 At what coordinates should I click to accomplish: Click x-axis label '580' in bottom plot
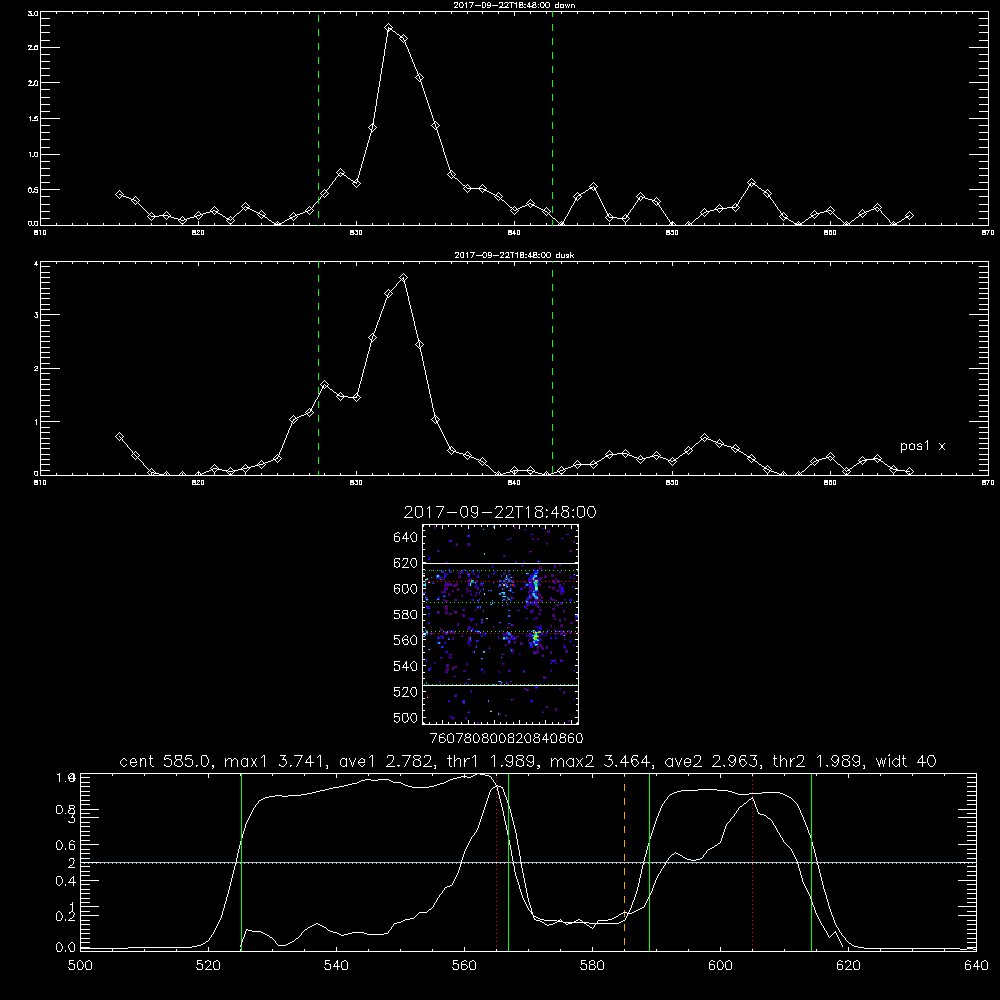[x=592, y=966]
